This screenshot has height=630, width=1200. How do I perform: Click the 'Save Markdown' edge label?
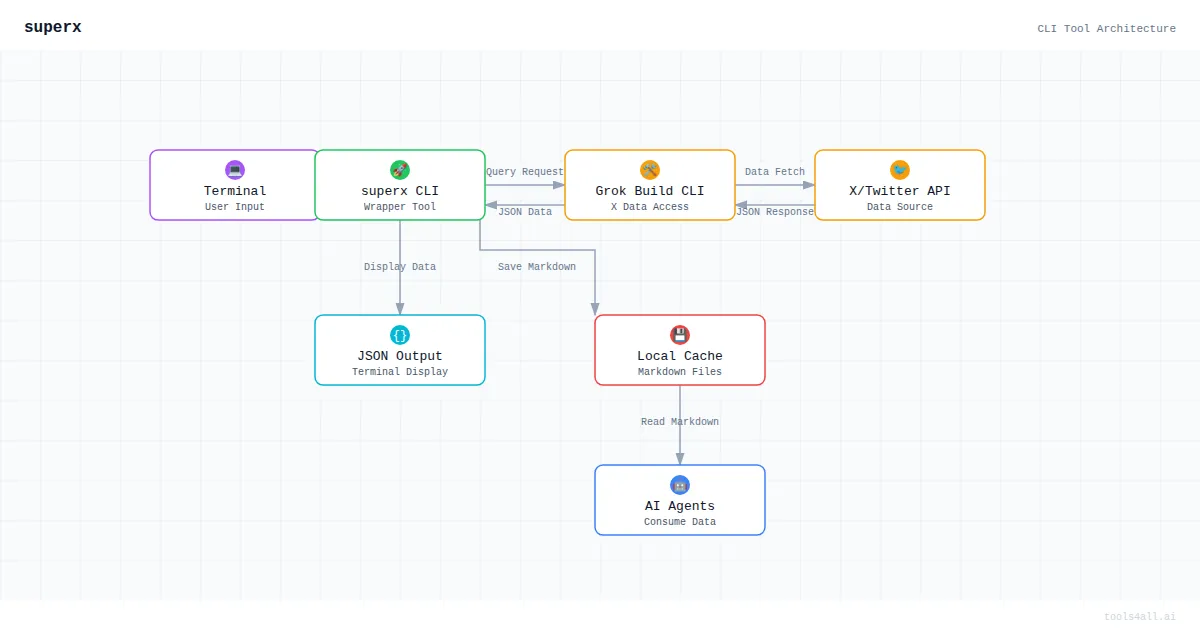[x=537, y=267]
